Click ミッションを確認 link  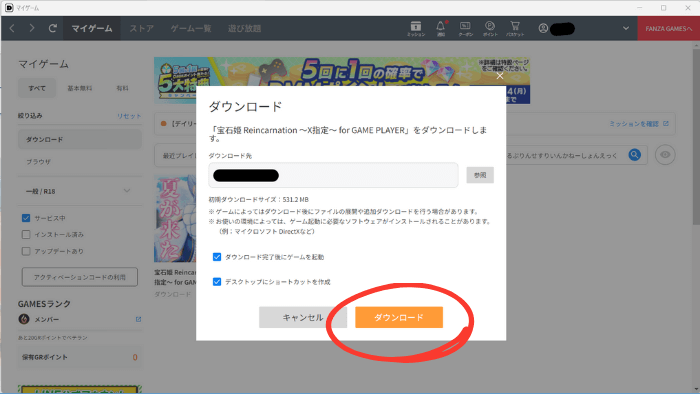point(639,124)
